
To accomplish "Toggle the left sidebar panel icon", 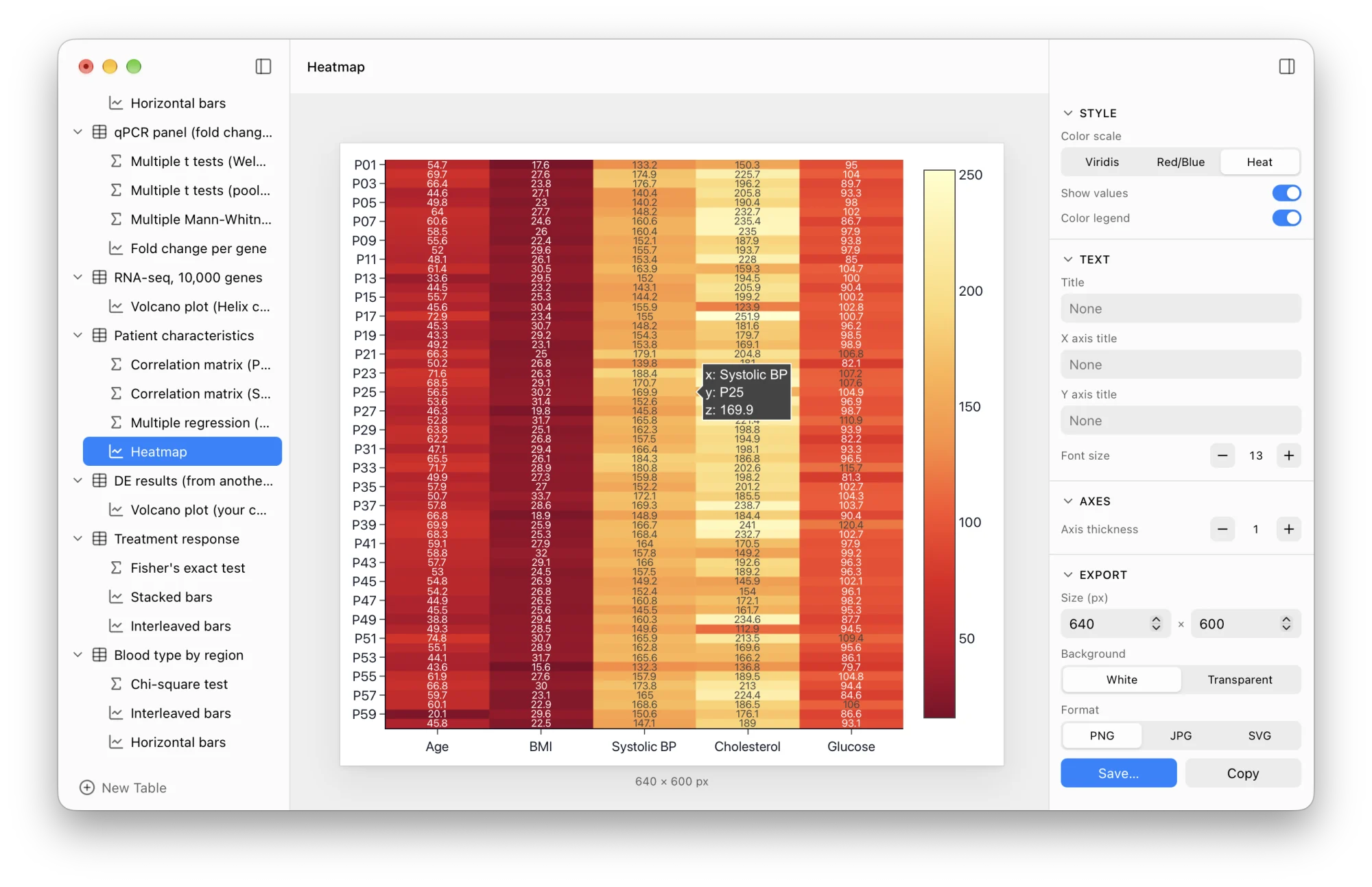I will (263, 67).
